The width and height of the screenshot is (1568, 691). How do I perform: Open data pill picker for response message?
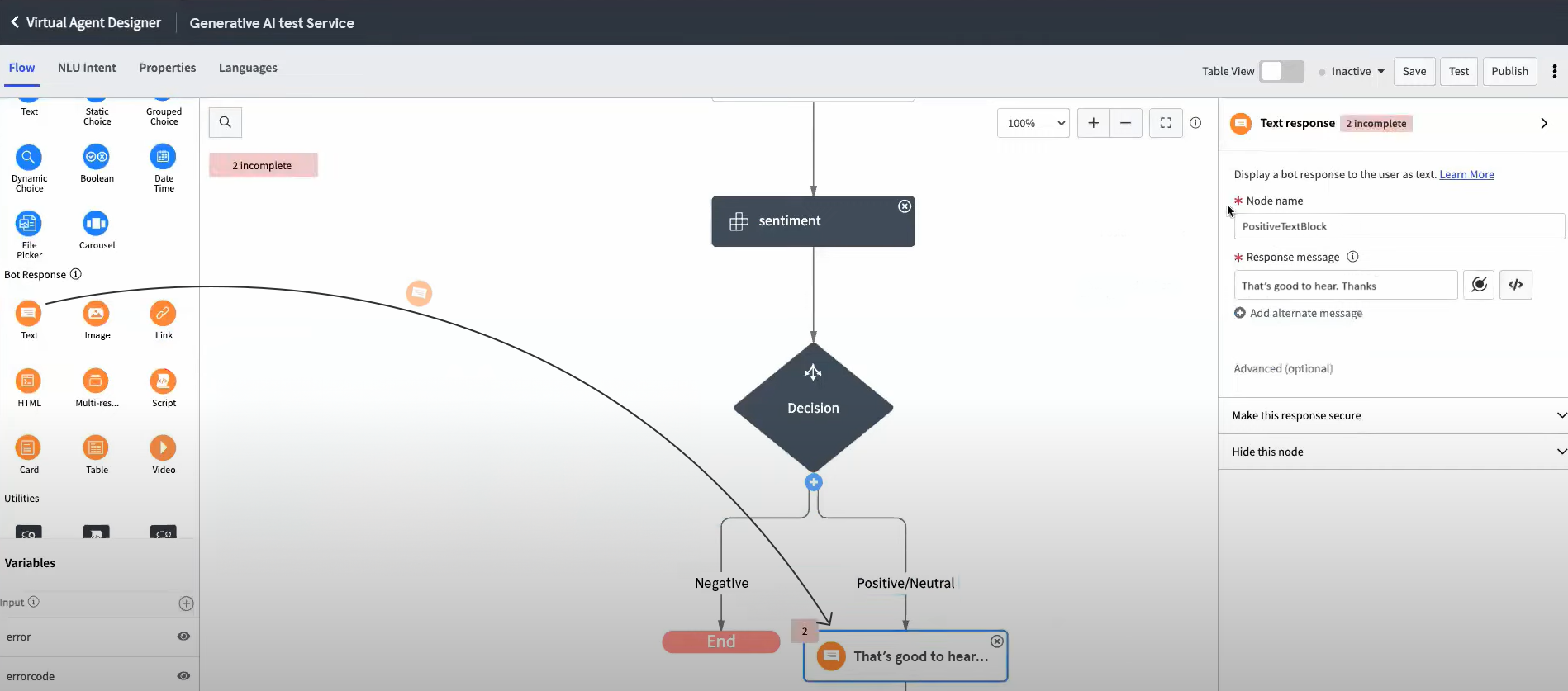pyautogui.click(x=1479, y=285)
